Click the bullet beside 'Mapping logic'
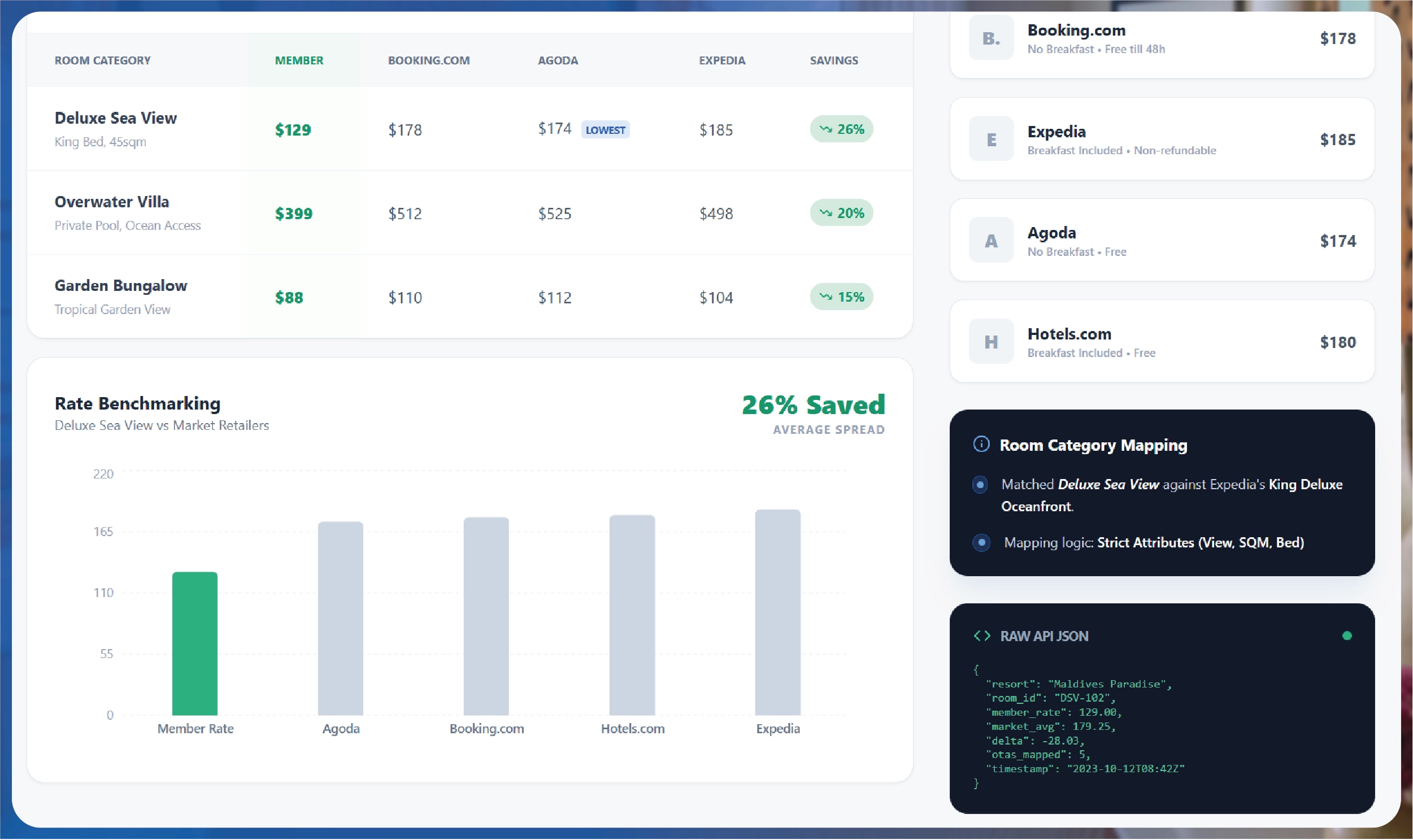This screenshot has width=1413, height=840. tap(981, 543)
